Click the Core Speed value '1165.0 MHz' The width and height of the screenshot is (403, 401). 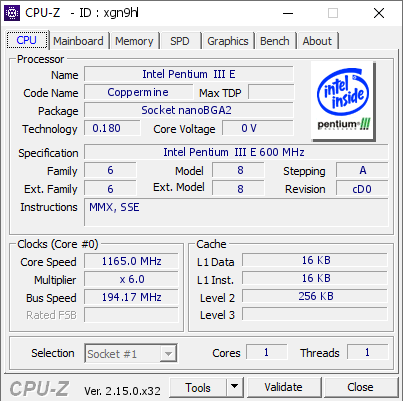[131, 261]
